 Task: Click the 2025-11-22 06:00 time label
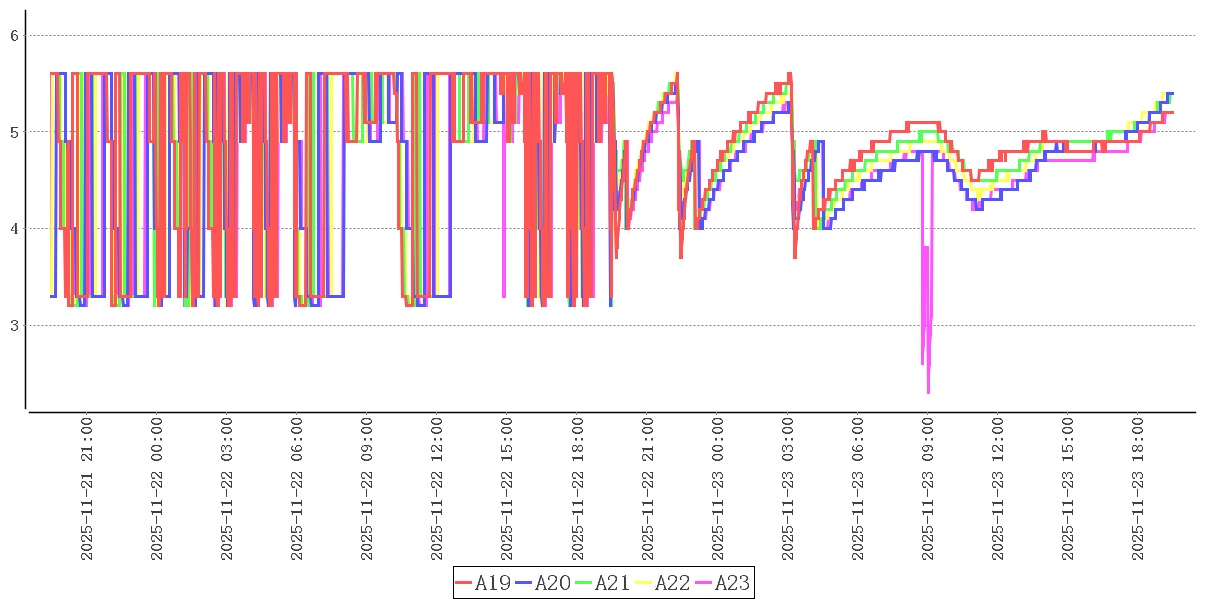pyautogui.click(x=297, y=489)
